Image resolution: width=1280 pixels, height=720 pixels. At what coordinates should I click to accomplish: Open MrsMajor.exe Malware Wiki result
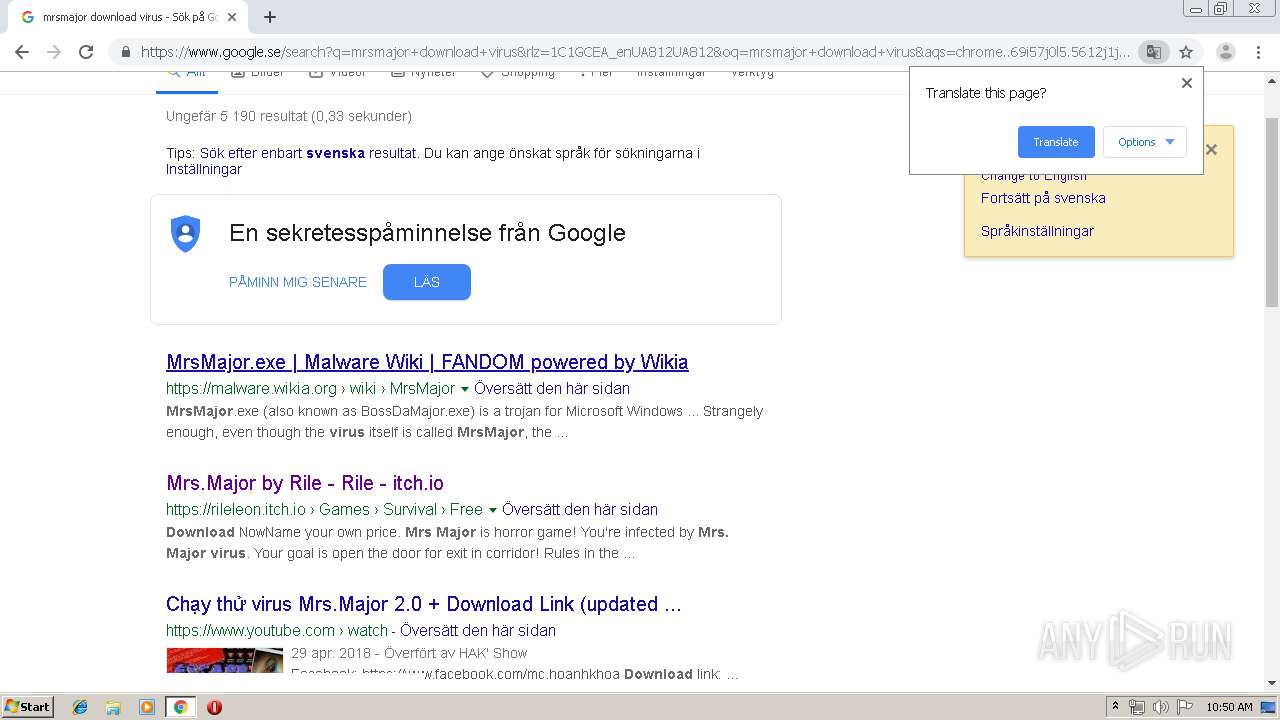pos(427,362)
